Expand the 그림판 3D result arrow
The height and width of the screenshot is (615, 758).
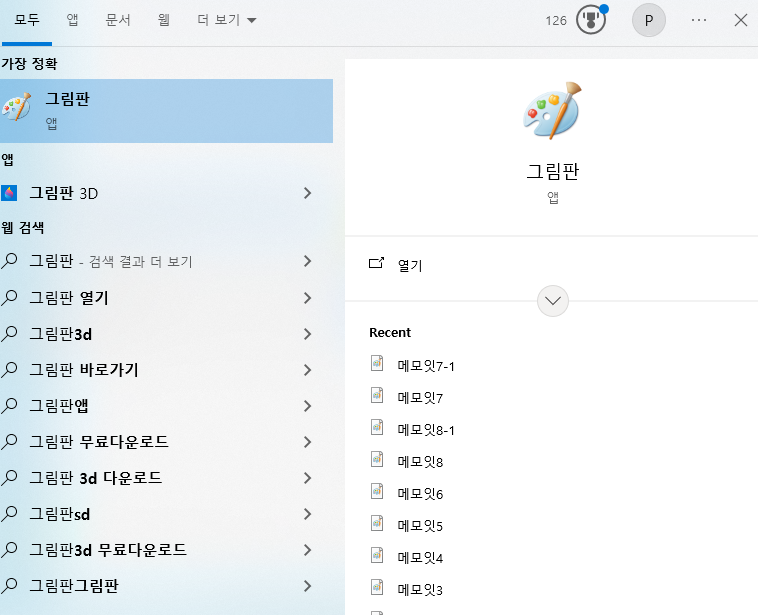click(x=307, y=193)
